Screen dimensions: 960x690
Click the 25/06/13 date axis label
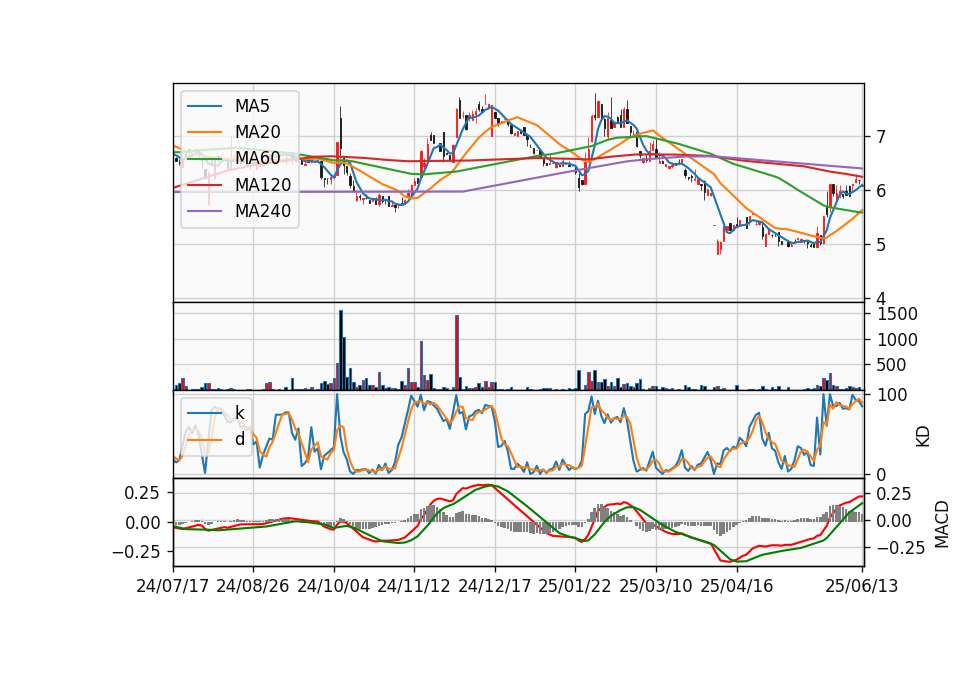click(x=862, y=586)
